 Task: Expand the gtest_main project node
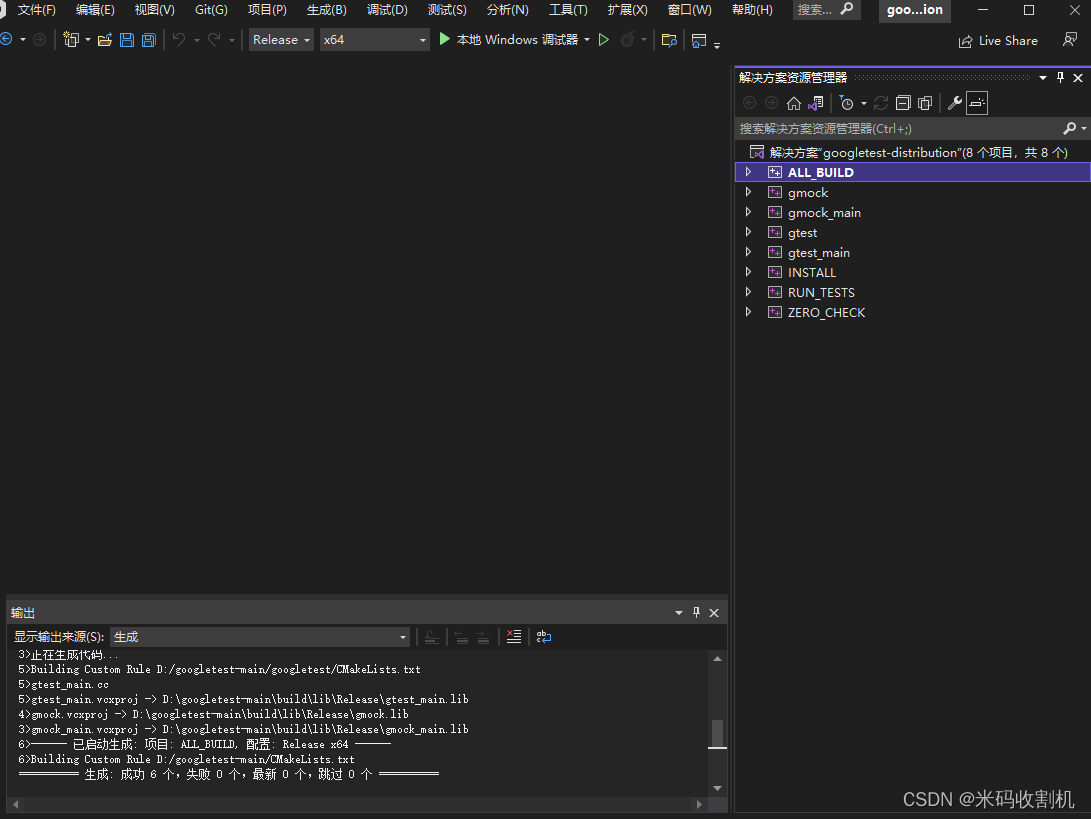[749, 252]
